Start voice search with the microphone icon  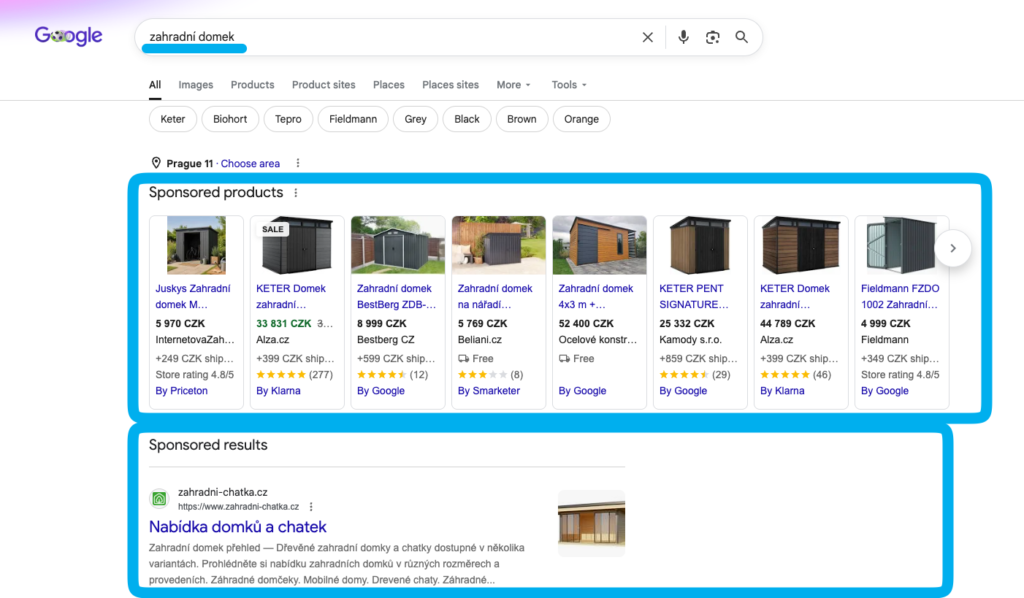[683, 37]
